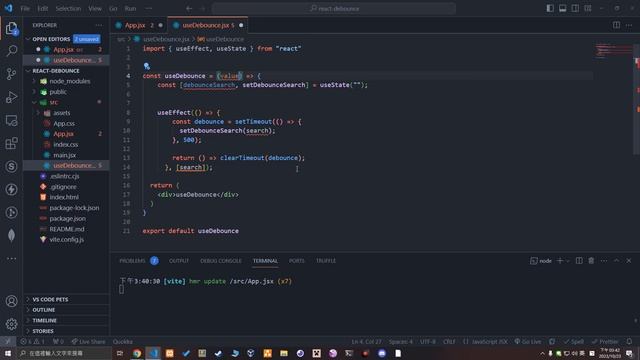Expand the STORIES section
The height and width of the screenshot is (360, 640).
point(43,331)
